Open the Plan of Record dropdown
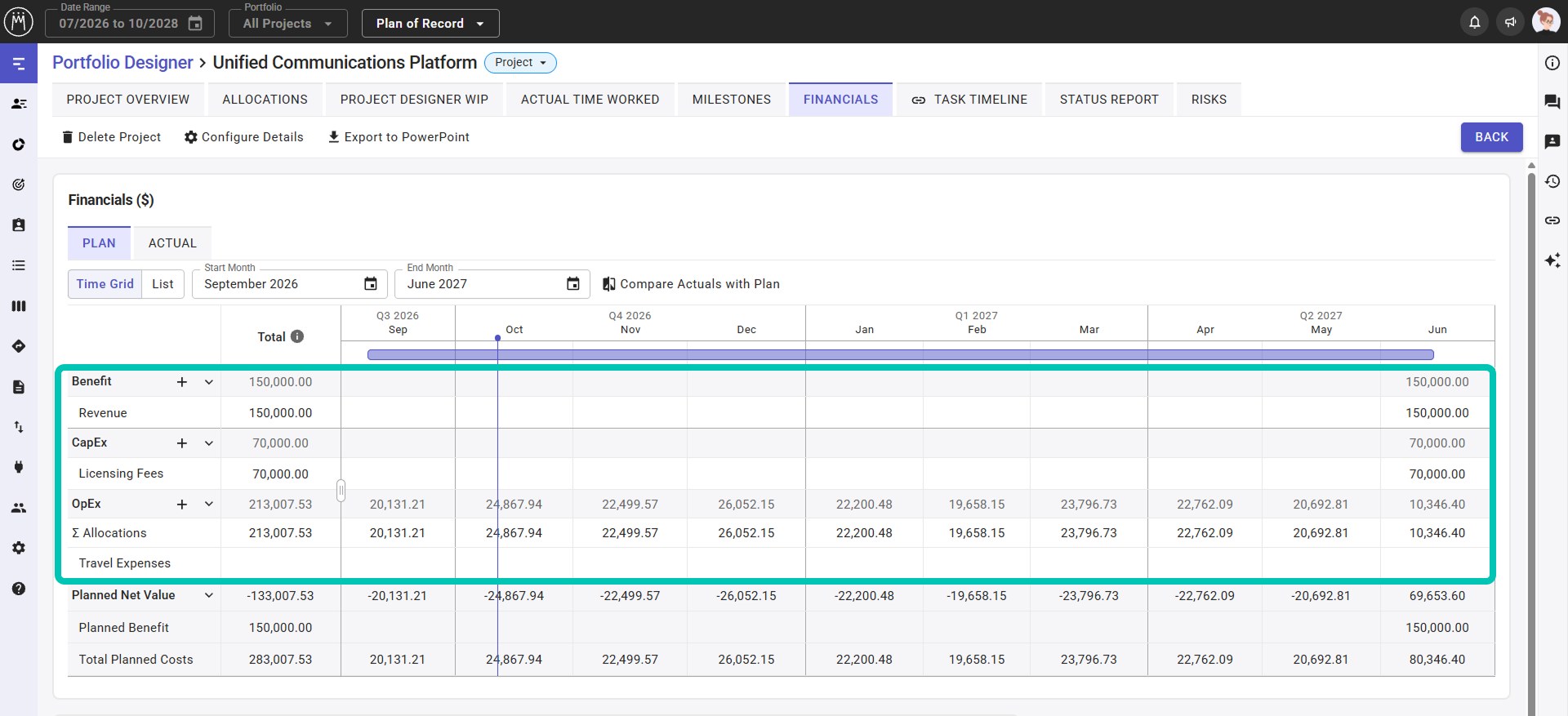The image size is (1568, 716). (430, 24)
